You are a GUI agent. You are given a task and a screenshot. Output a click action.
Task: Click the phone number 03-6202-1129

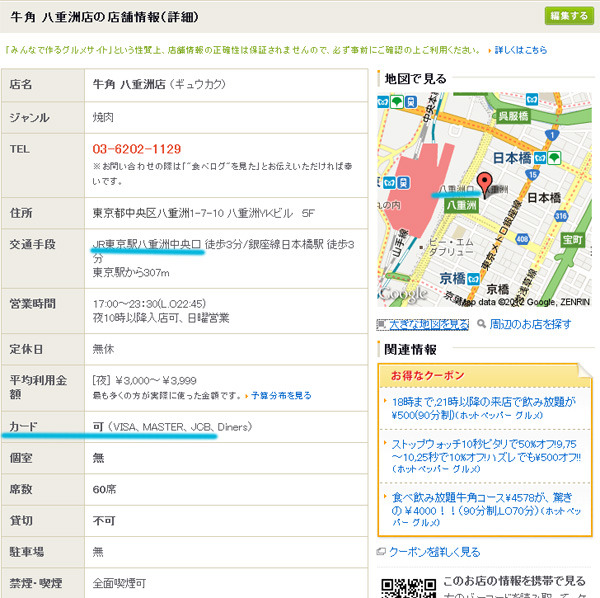(x=136, y=148)
